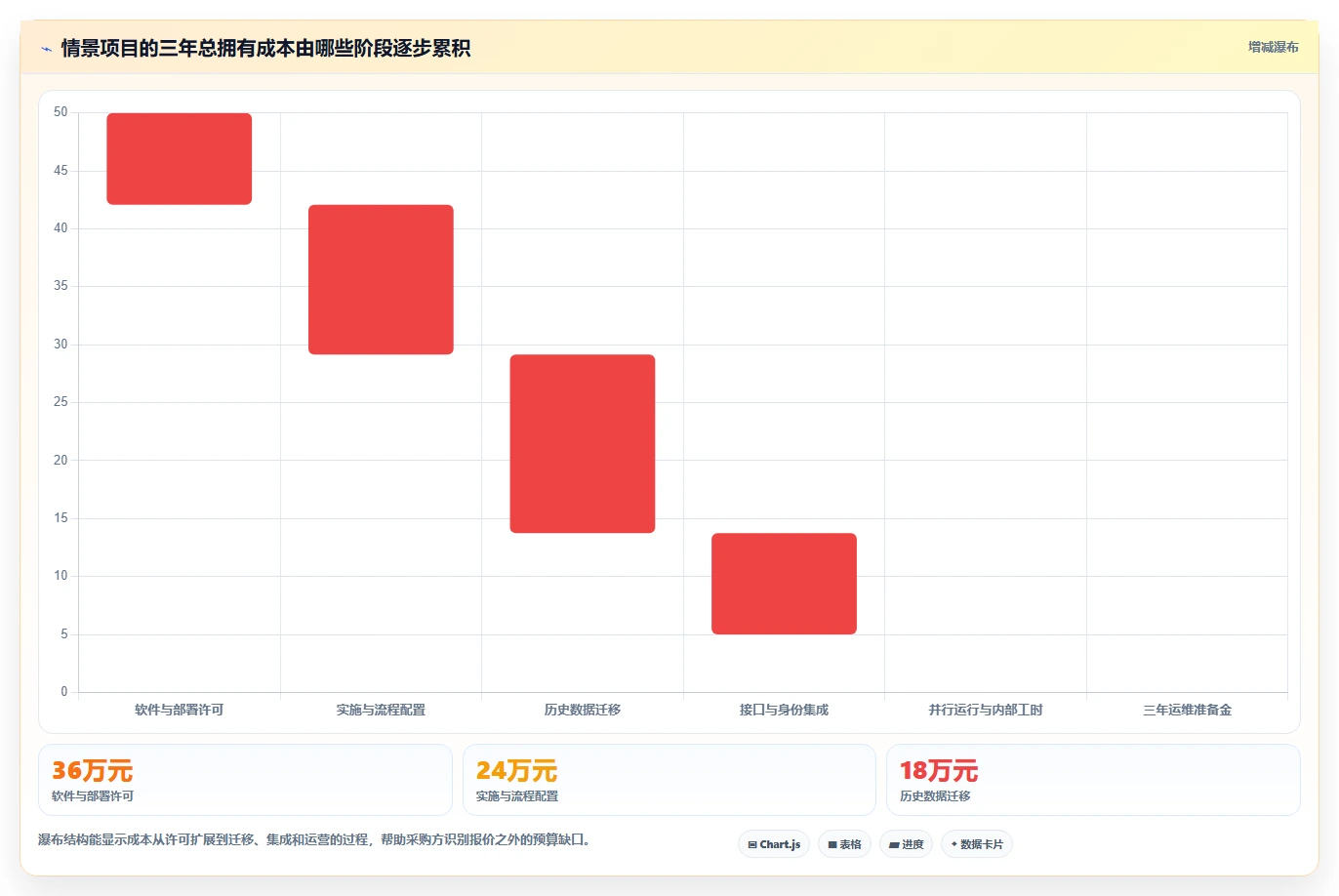Screen dimensions: 1339x896
Task: Select the 历史数据迁移 waterfall bar
Action: click(x=583, y=444)
